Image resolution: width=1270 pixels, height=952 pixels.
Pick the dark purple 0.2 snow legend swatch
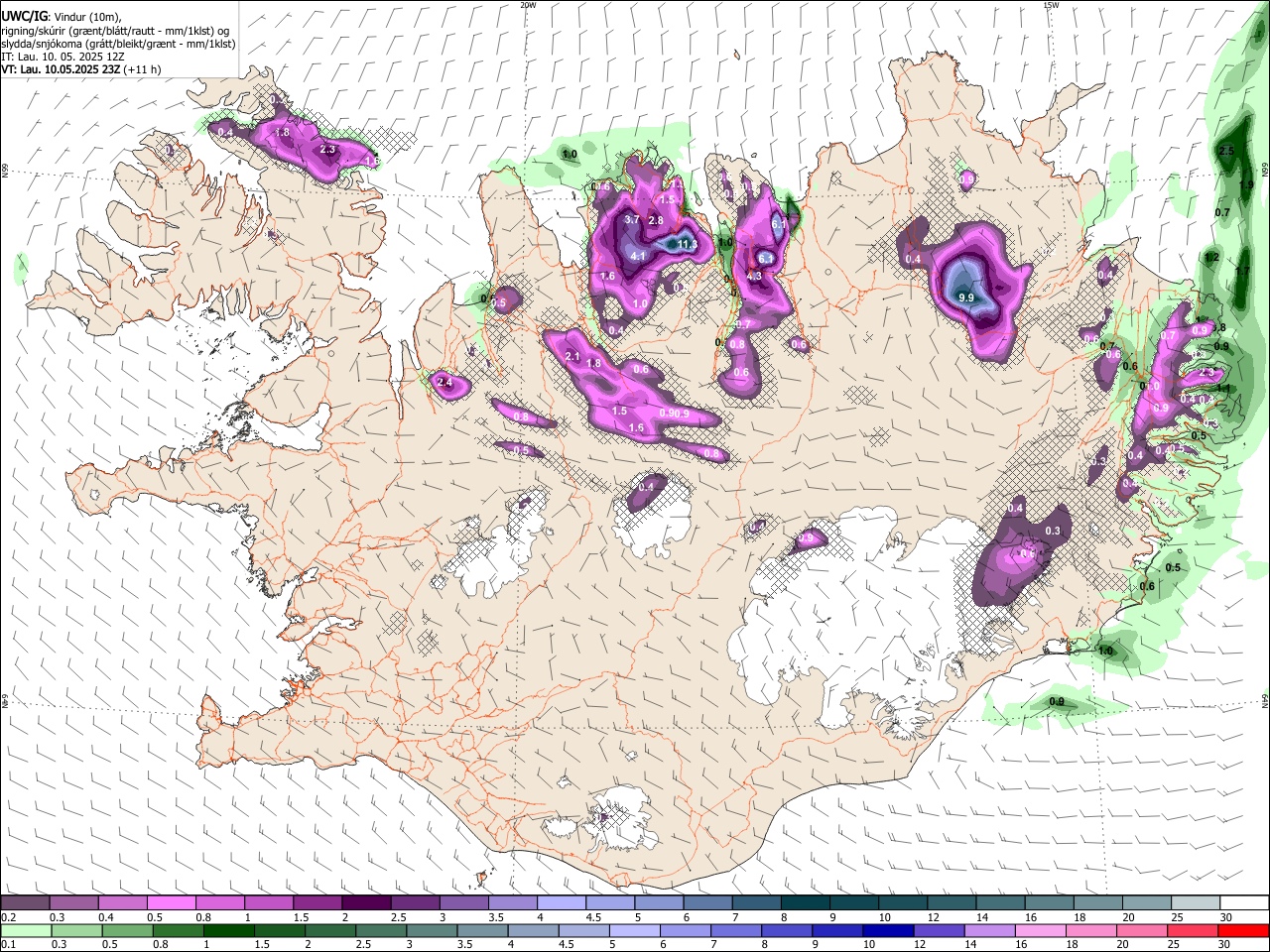click(25, 903)
